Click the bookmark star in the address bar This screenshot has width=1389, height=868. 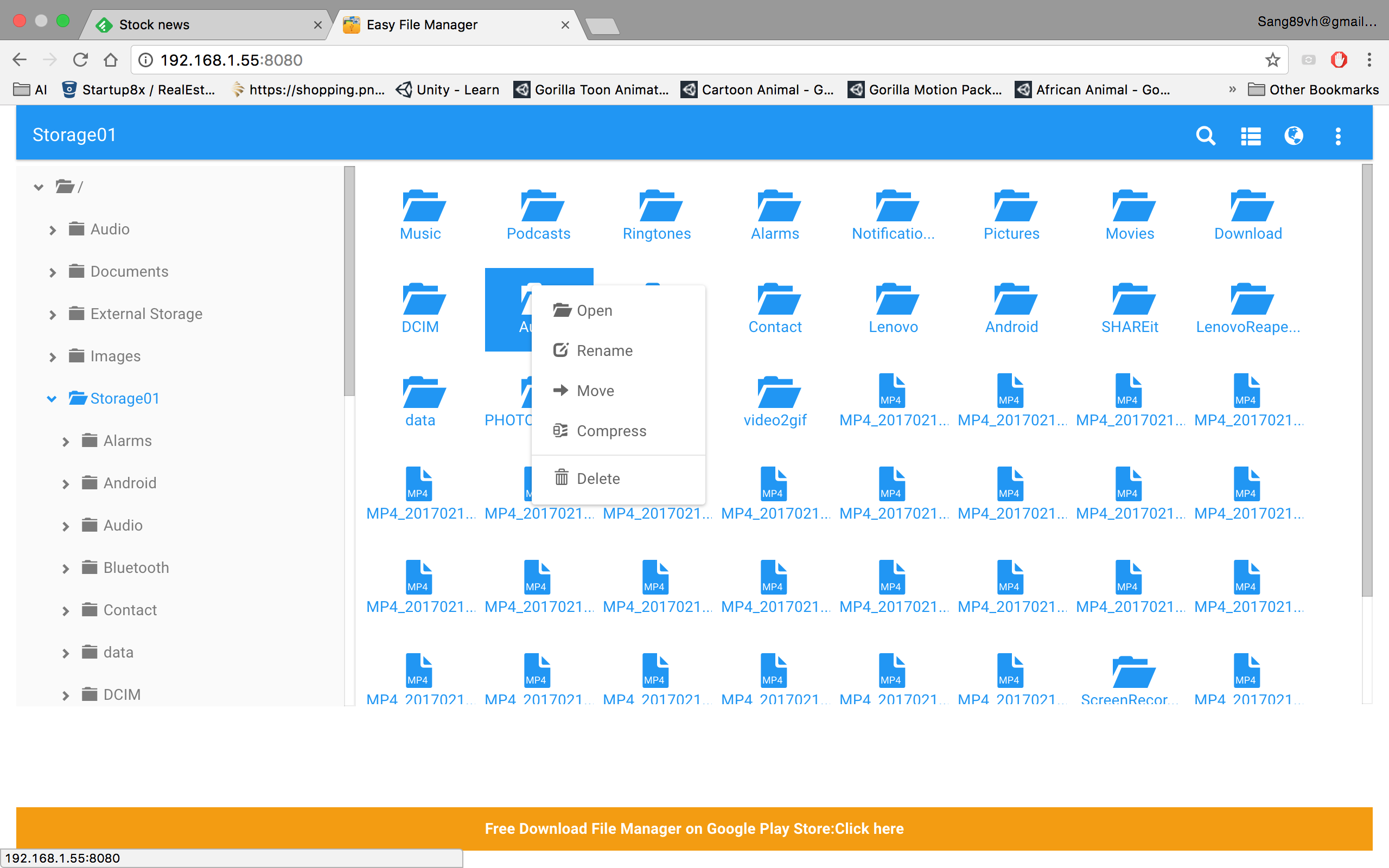[x=1272, y=60]
